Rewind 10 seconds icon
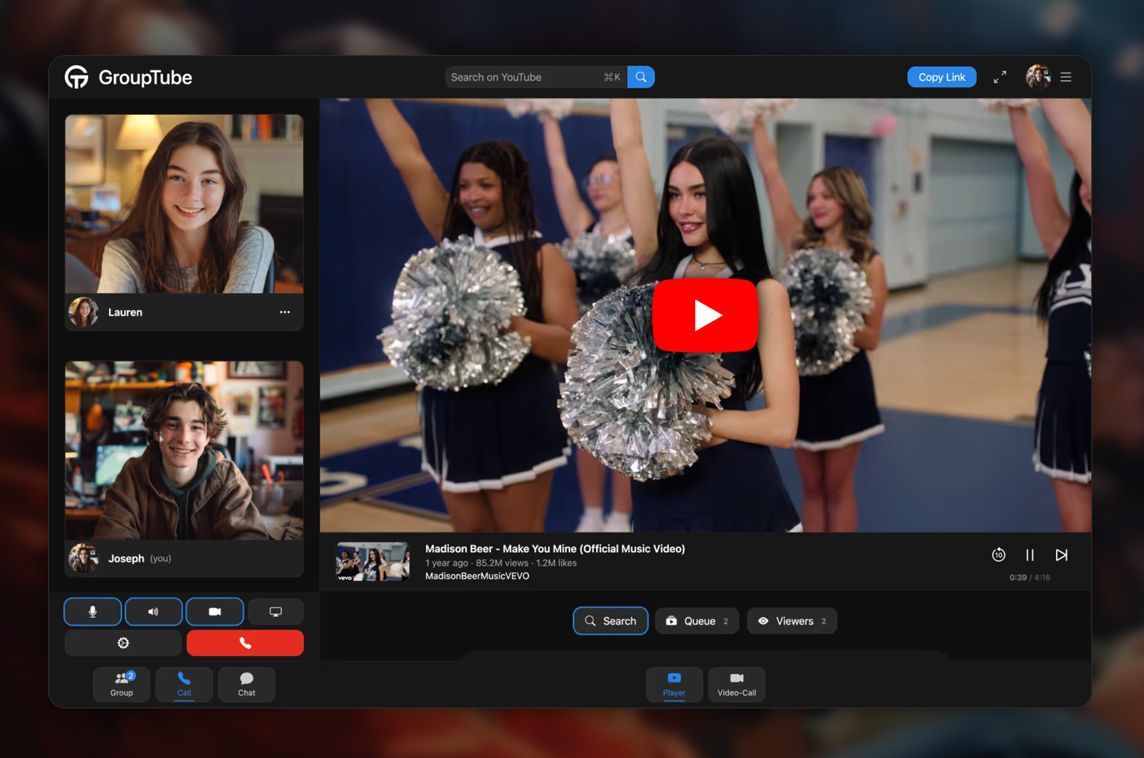 click(x=999, y=555)
